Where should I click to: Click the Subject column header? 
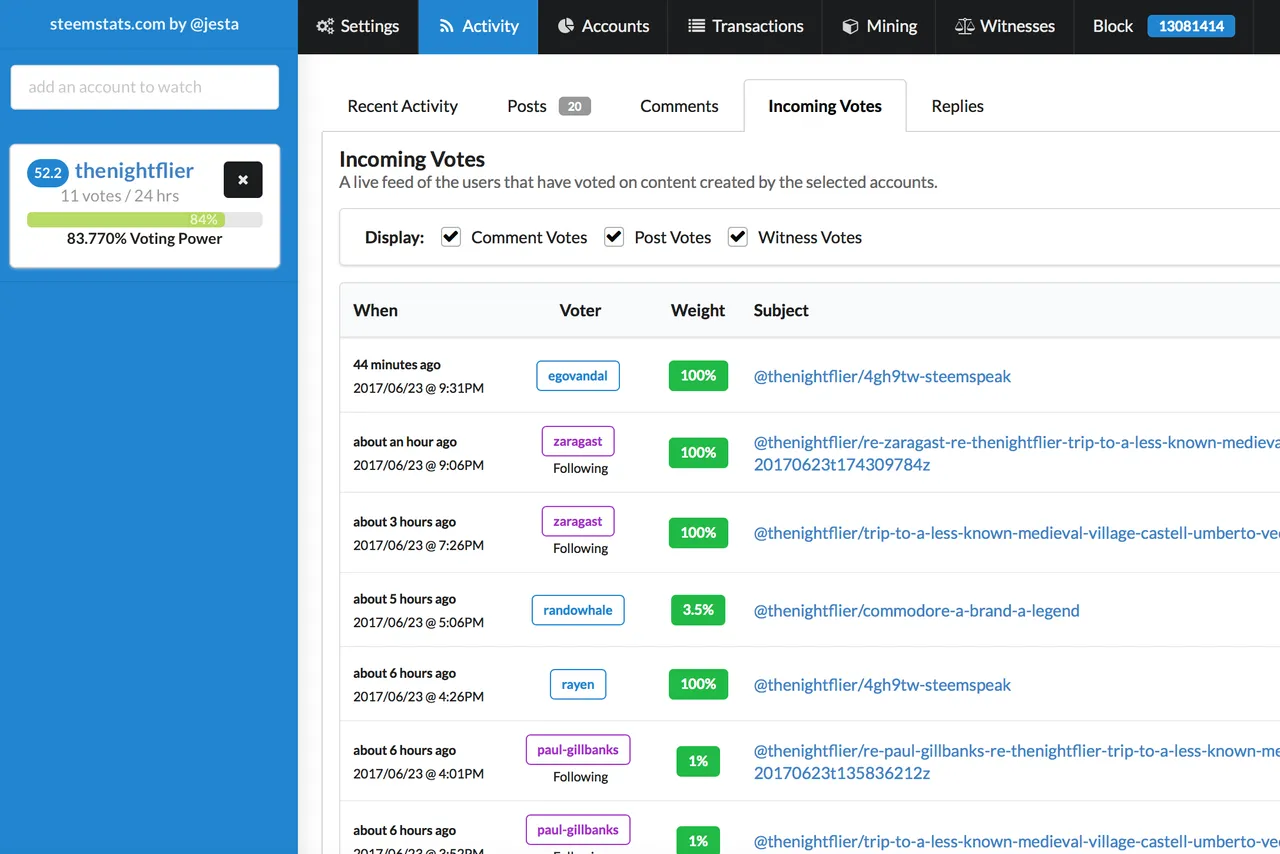[781, 310]
